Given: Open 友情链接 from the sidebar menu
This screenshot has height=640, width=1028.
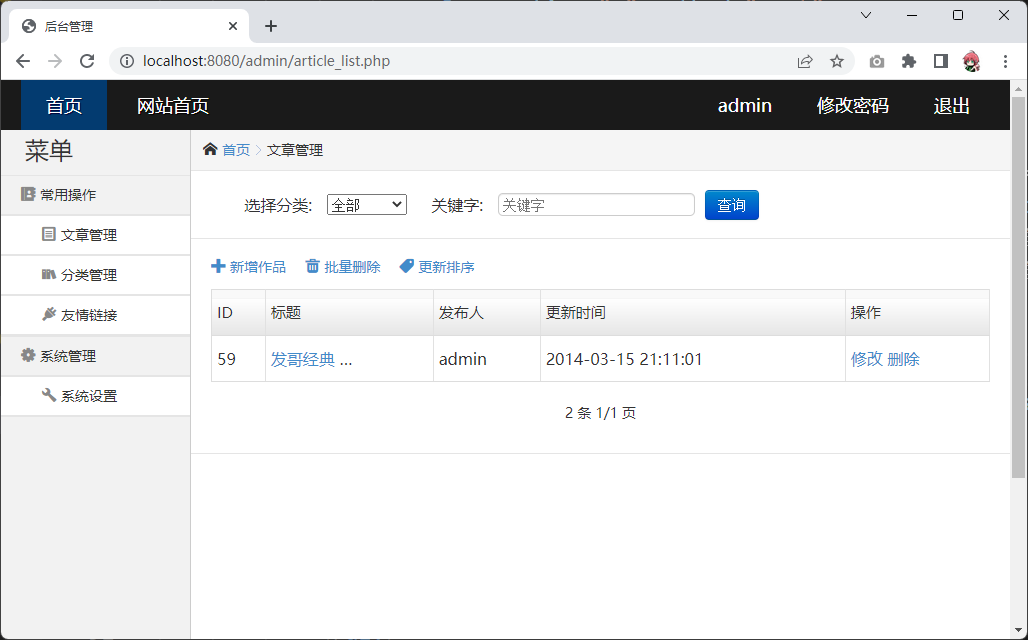Looking at the screenshot, I should (88, 315).
